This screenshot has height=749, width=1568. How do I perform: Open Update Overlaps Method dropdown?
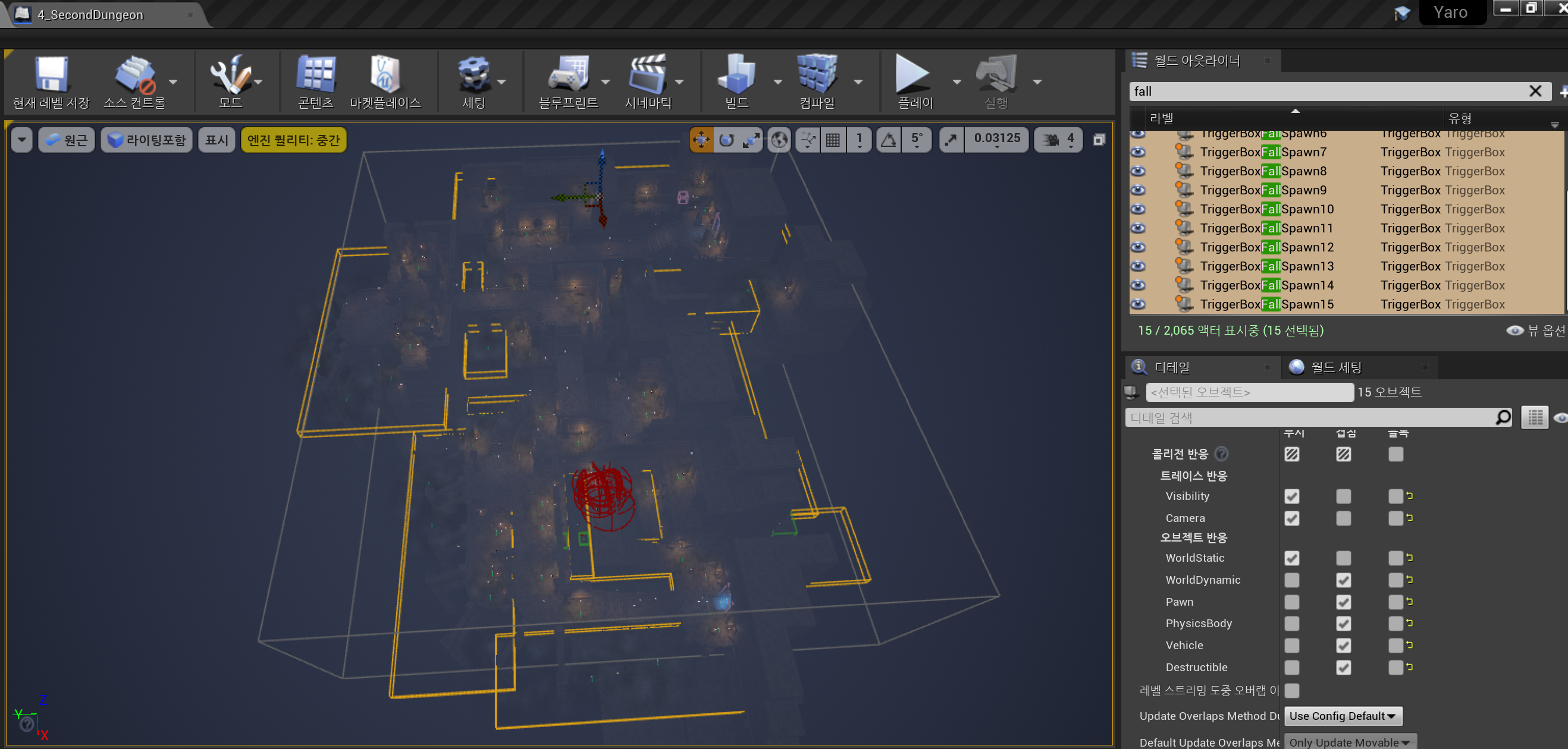[1342, 716]
